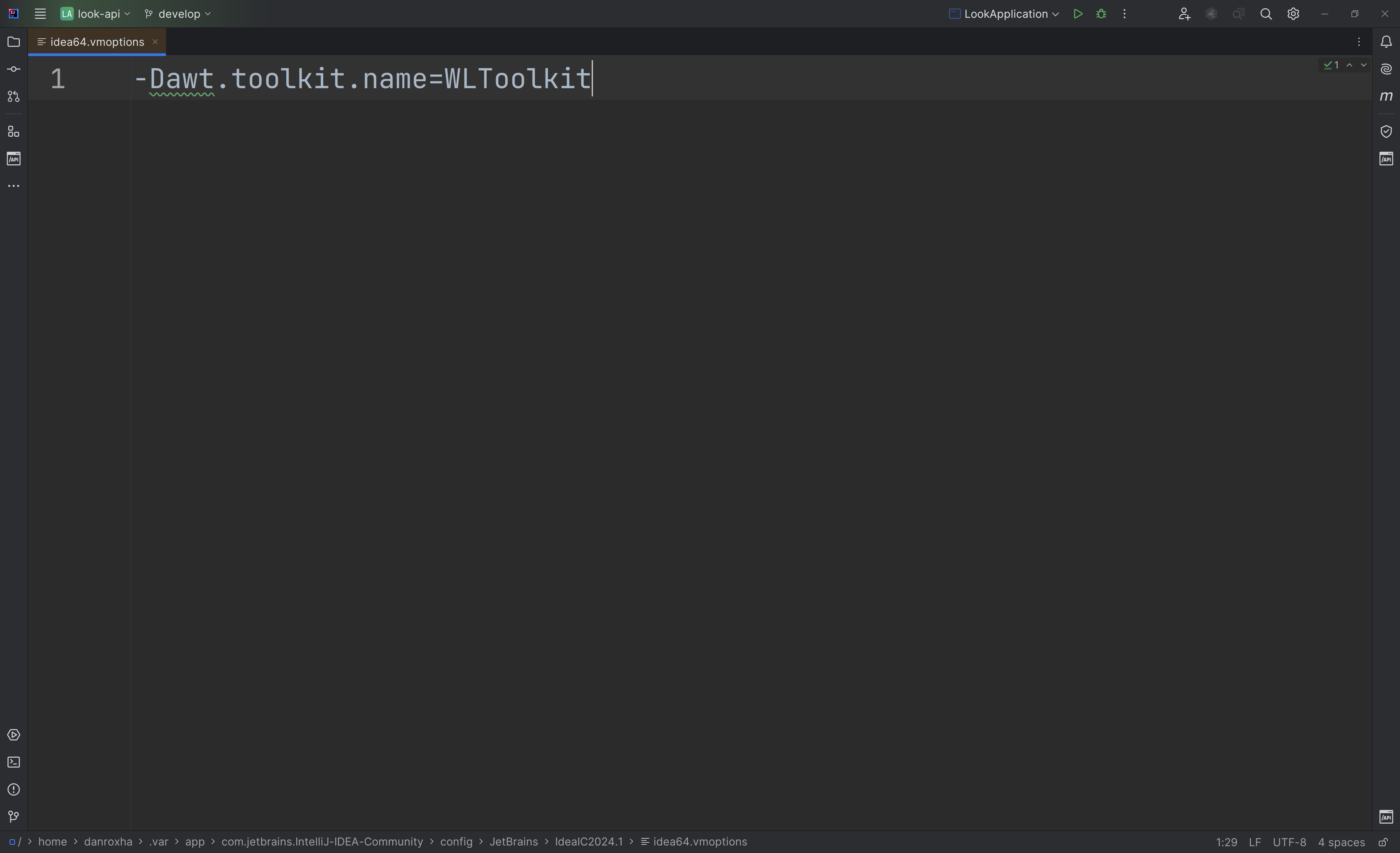The image size is (1400, 853).
Task: Show the Notifications panel
Action: click(x=1386, y=42)
